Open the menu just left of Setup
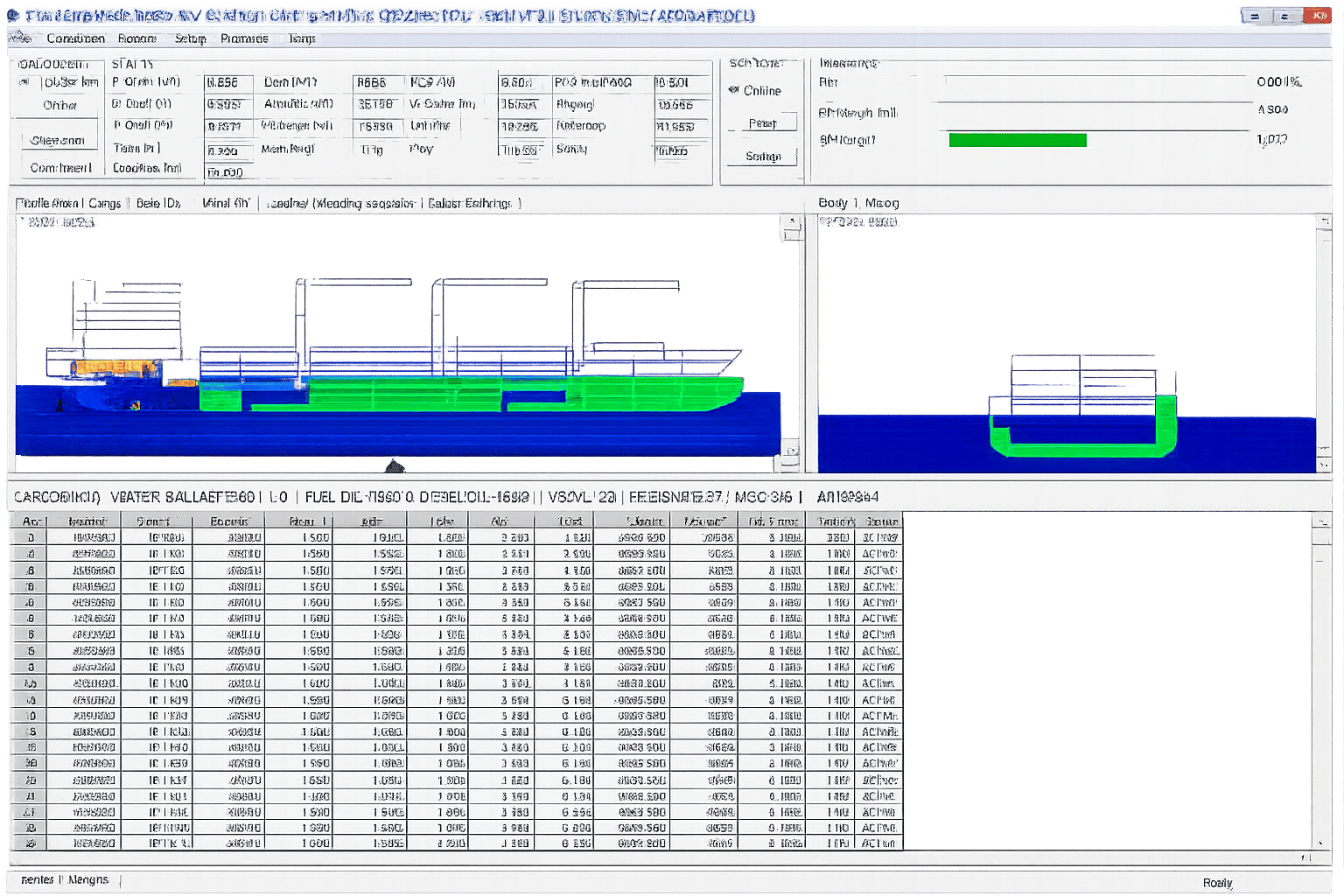The image size is (1344, 896). pyautogui.click(x=137, y=38)
